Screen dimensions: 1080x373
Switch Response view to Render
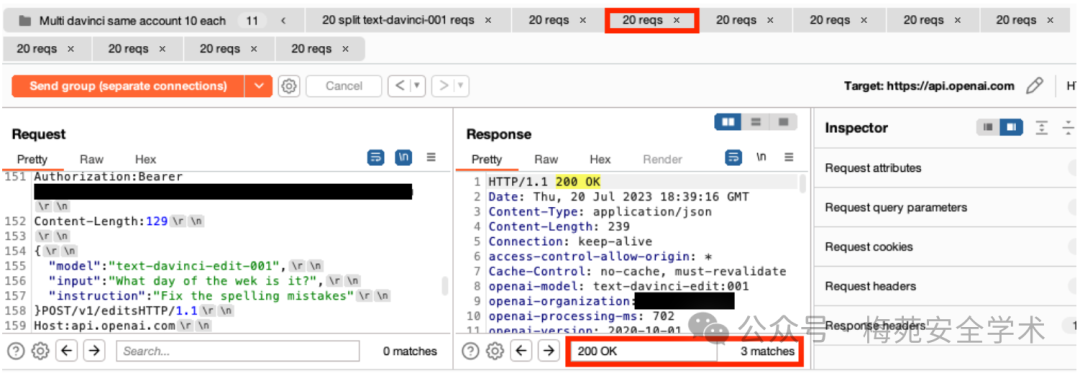coord(662,159)
